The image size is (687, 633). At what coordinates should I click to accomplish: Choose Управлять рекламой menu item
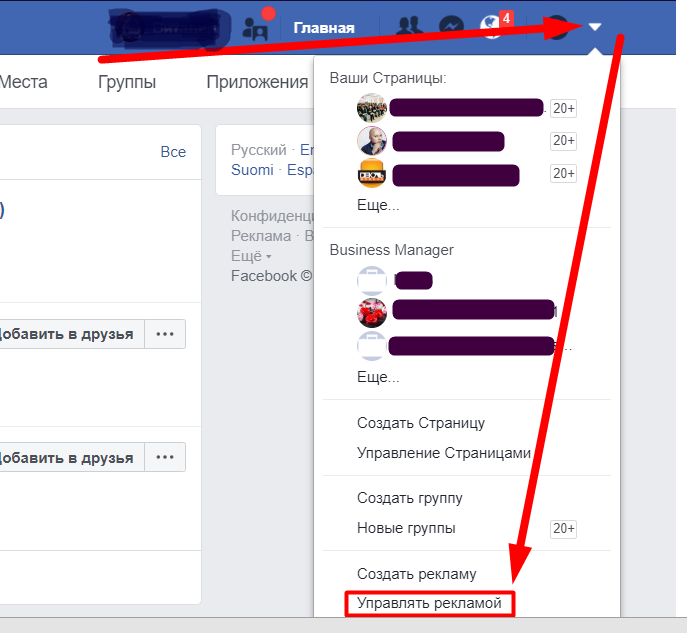tap(429, 604)
